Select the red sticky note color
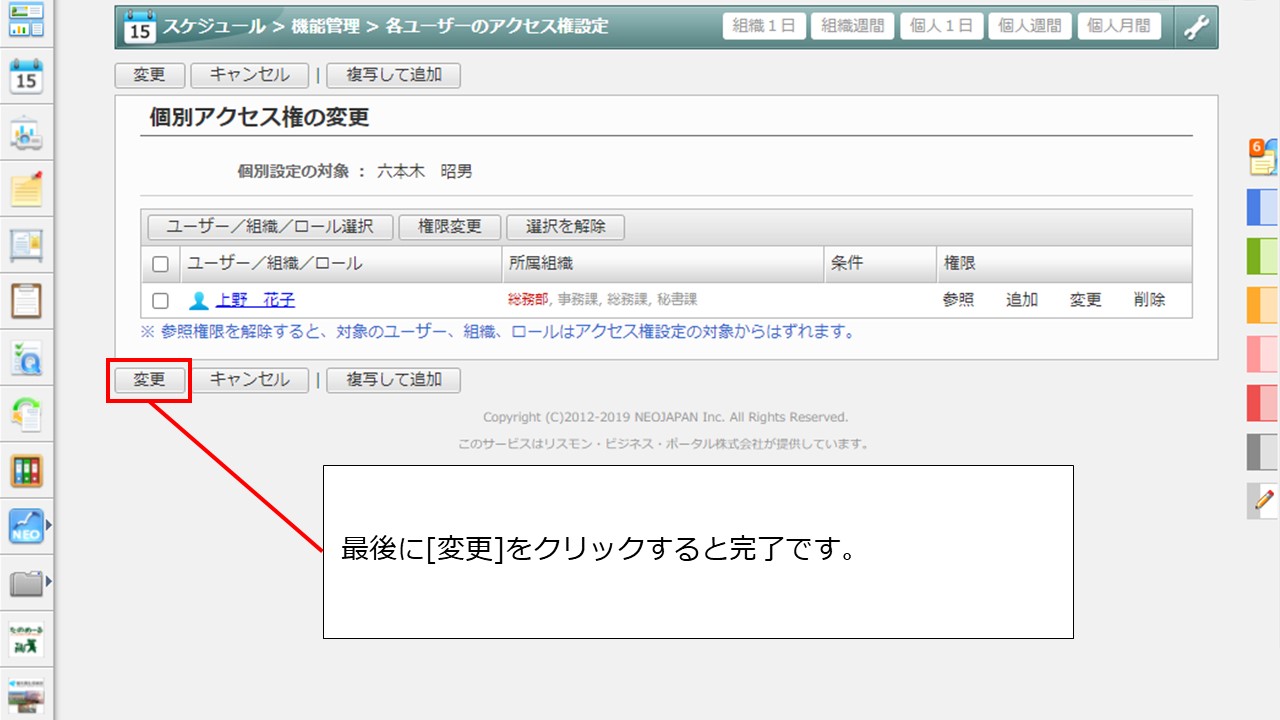The height and width of the screenshot is (720, 1280). (x=1263, y=403)
